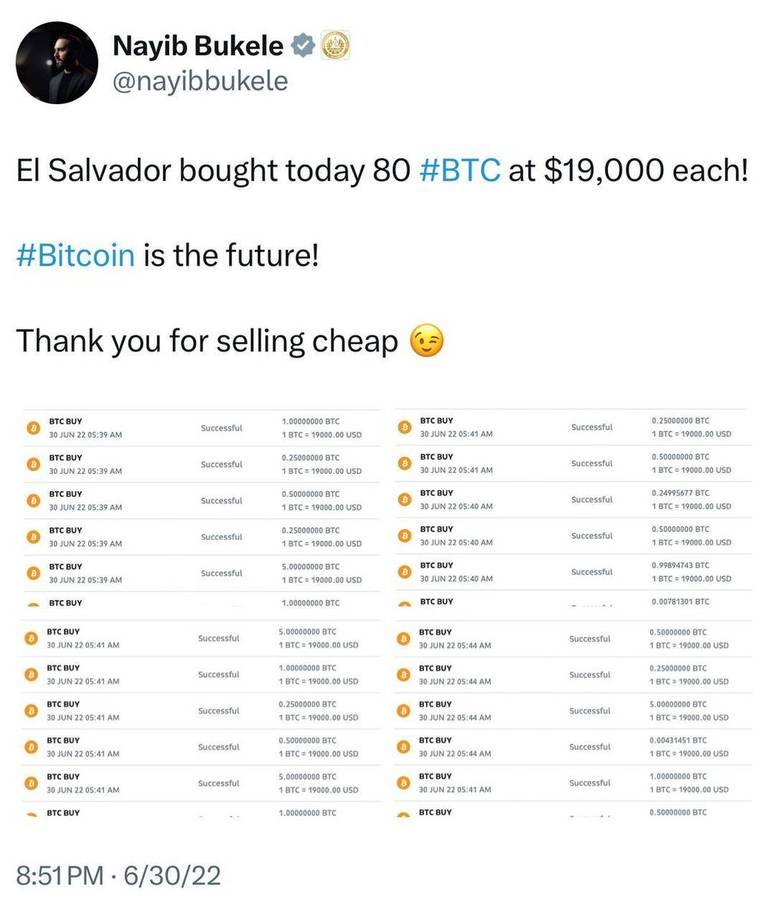Open the #Bitcoin hashtag link
The image size is (768, 919).
[x=76, y=256]
